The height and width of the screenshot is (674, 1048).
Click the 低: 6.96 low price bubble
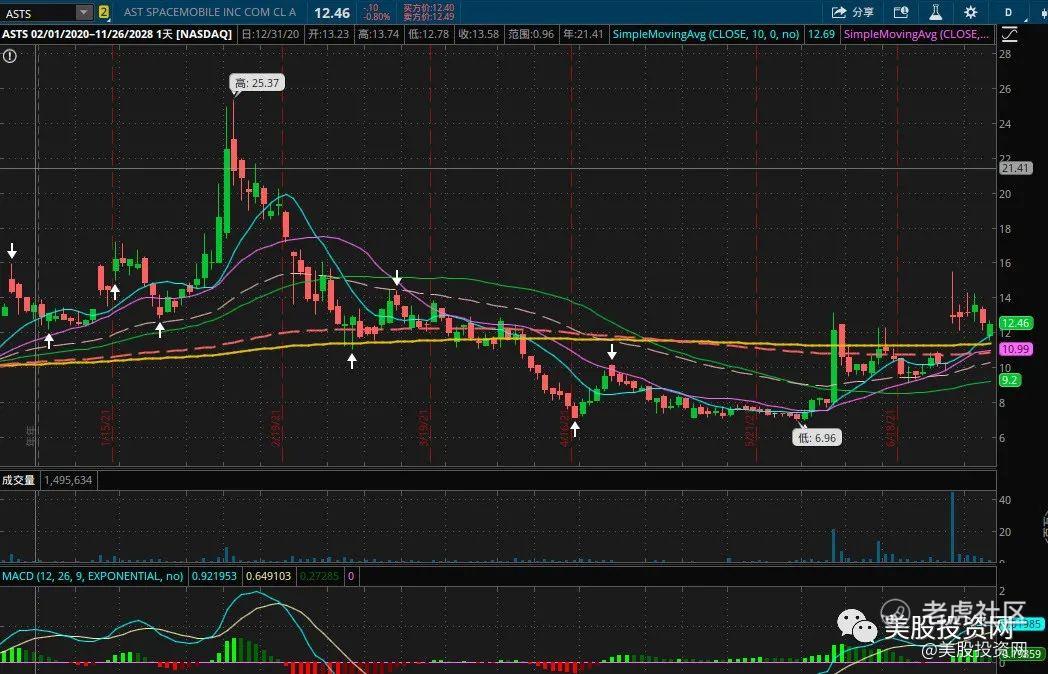(x=817, y=438)
